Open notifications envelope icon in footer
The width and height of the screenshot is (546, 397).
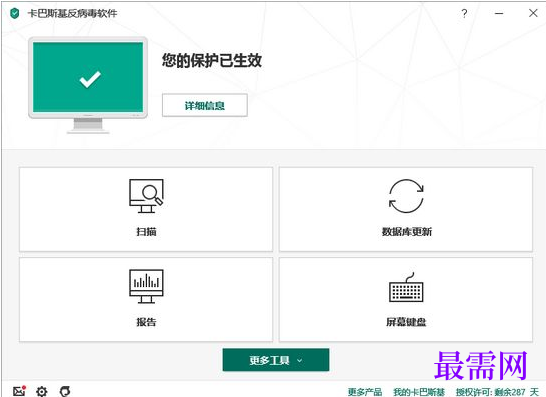click(20, 391)
